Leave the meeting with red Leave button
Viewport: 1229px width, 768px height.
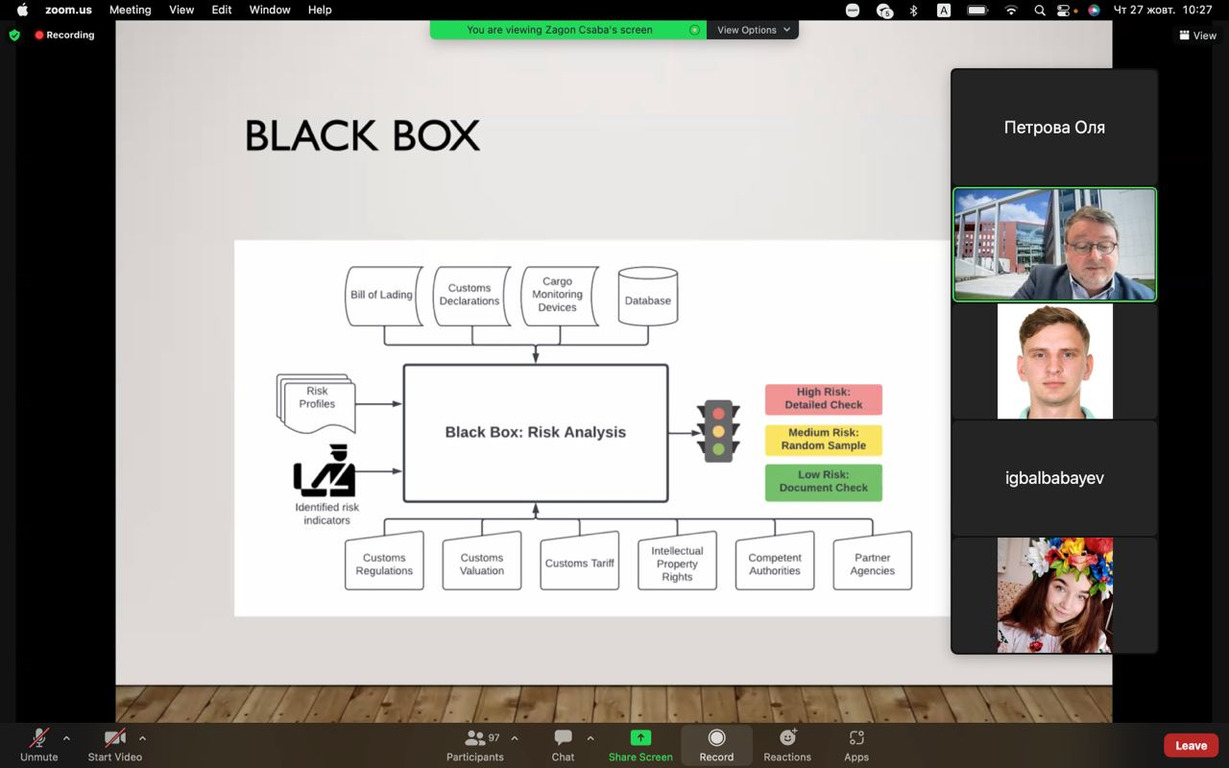[1191, 745]
